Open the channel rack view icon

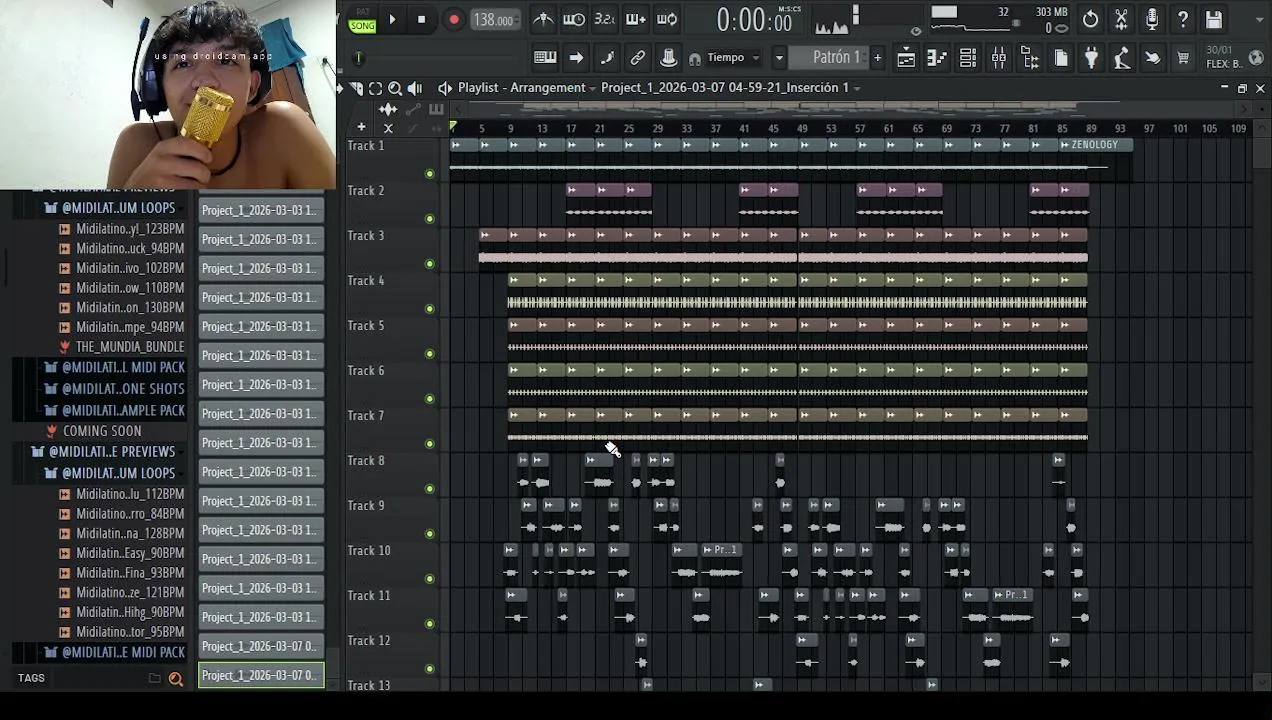[968, 58]
